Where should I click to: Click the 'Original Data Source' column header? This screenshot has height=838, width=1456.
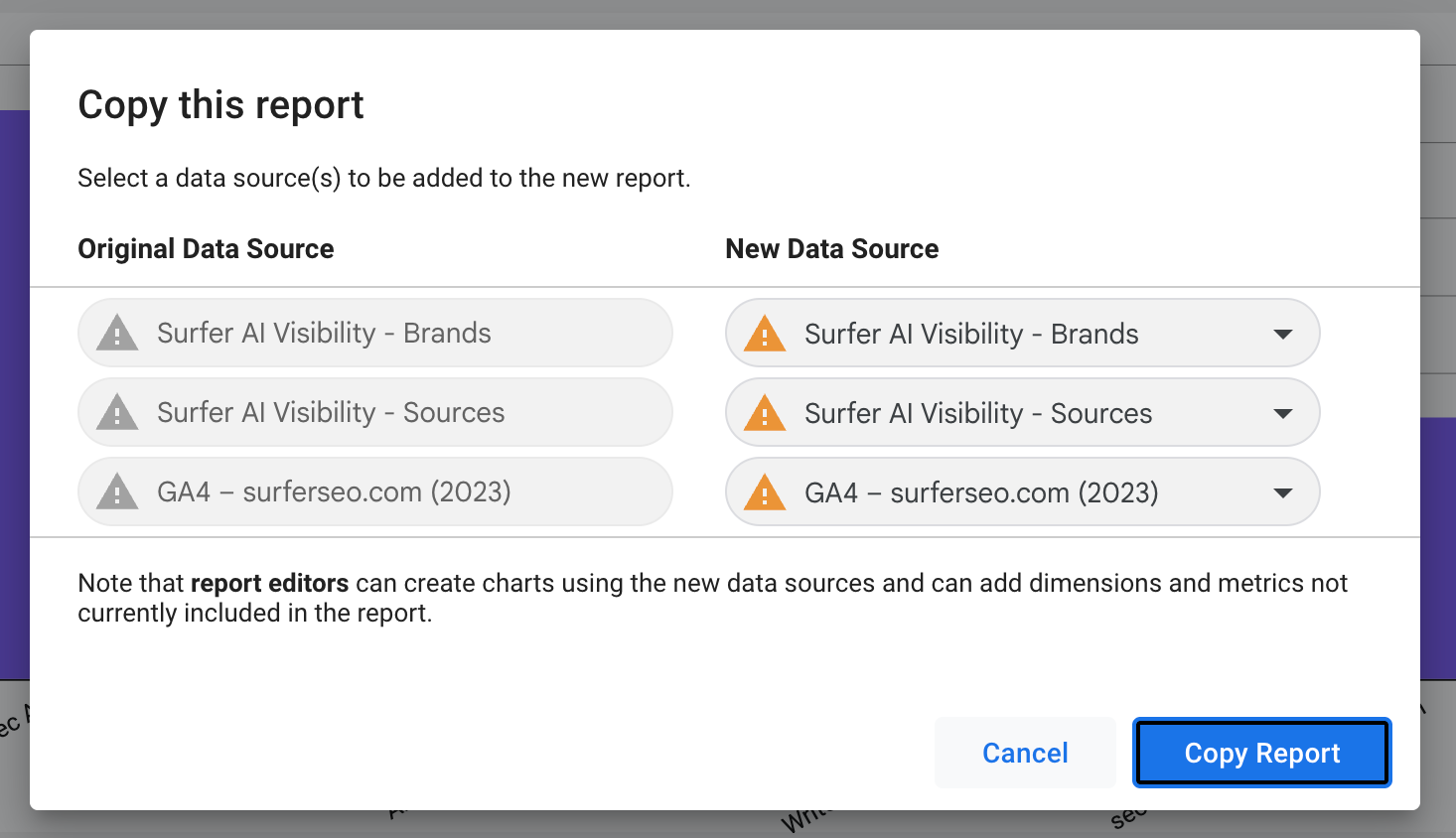[x=206, y=249]
